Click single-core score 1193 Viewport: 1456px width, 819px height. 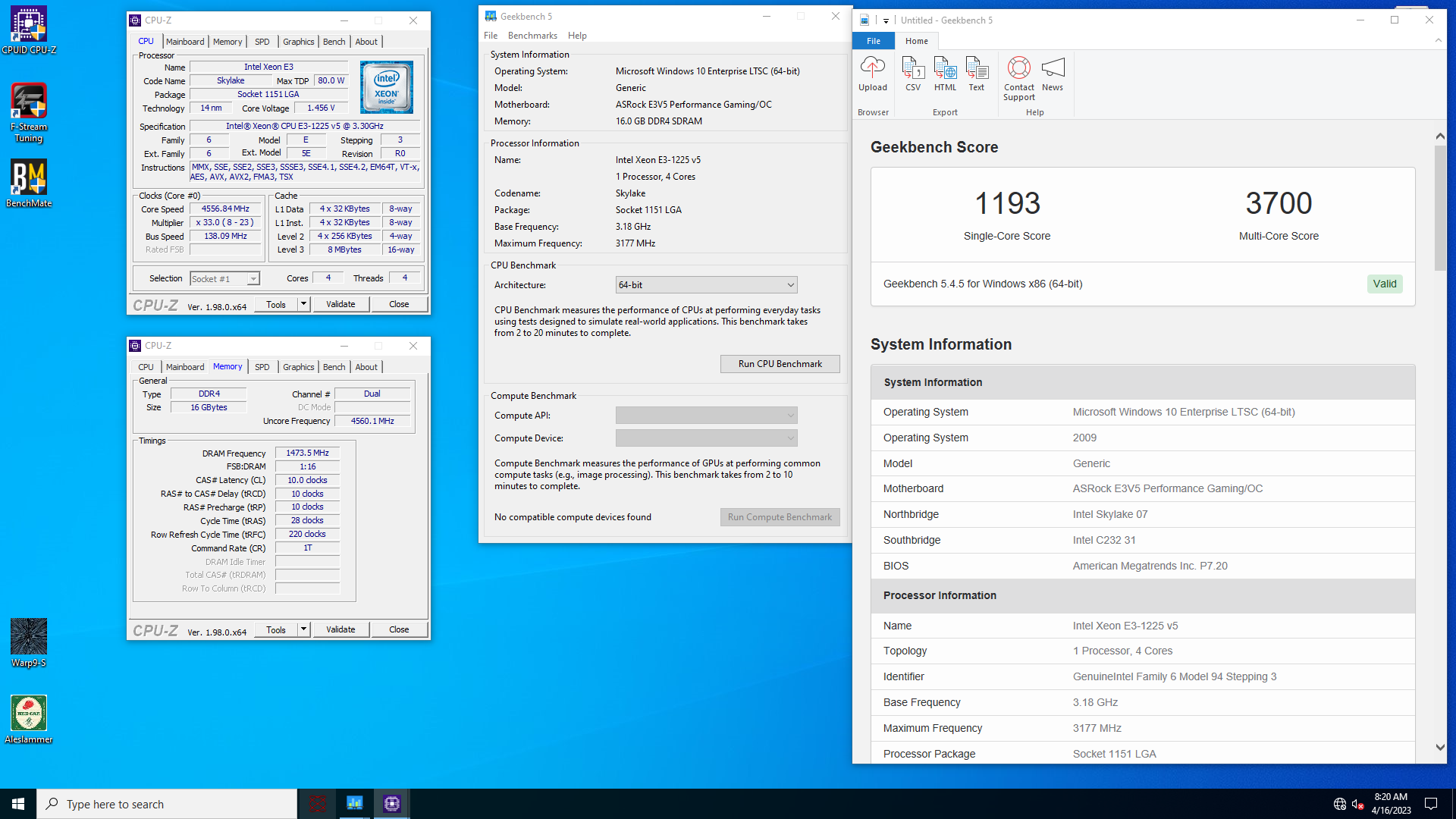[1007, 203]
